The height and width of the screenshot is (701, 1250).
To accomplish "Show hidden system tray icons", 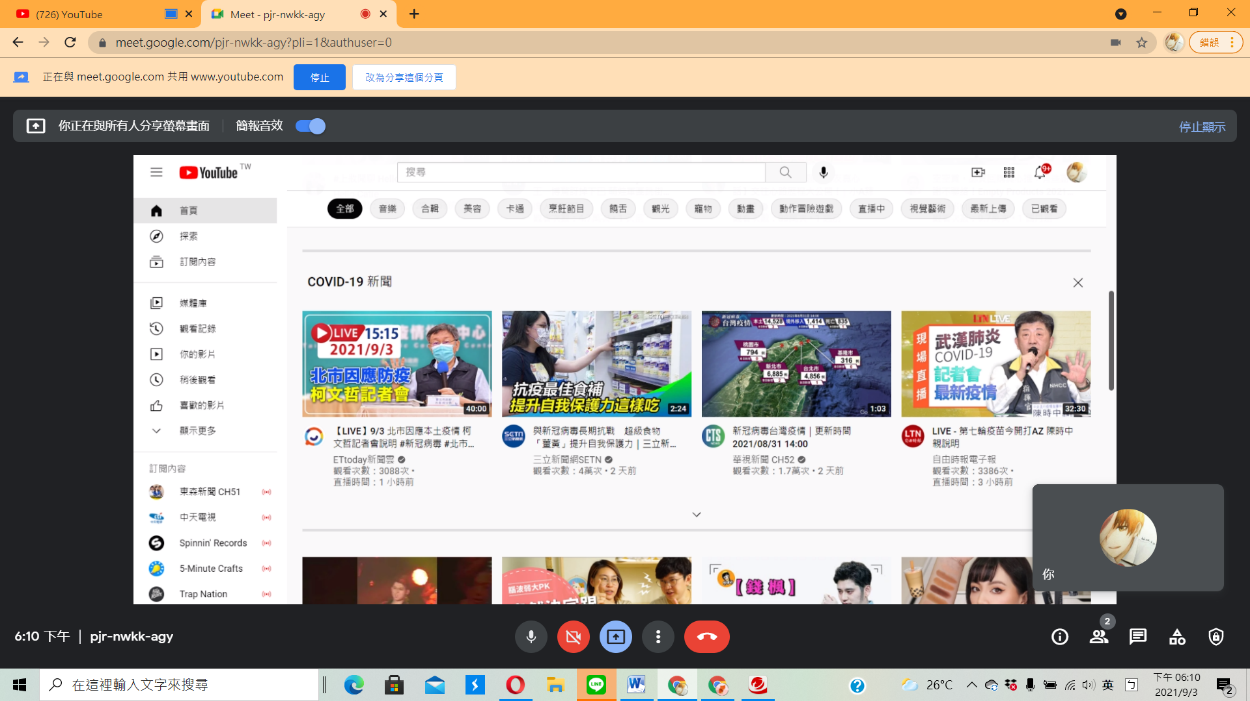I will (x=971, y=685).
